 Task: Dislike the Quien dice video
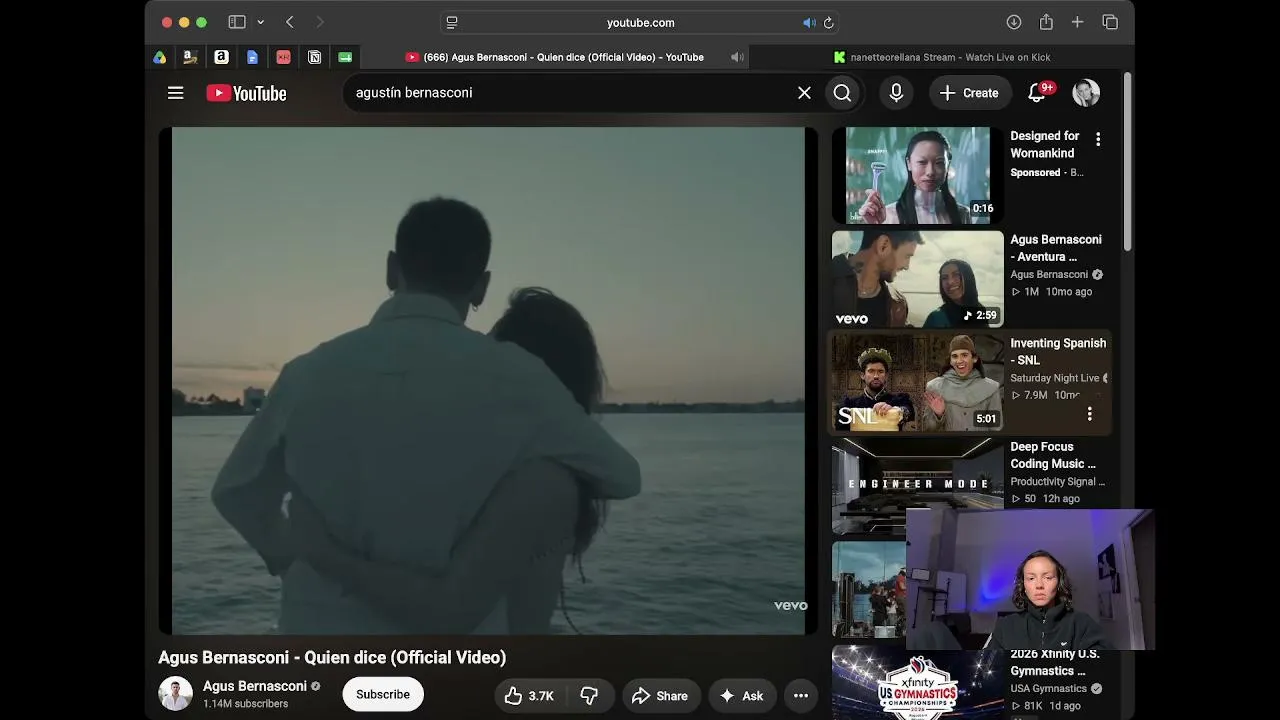[x=590, y=696]
